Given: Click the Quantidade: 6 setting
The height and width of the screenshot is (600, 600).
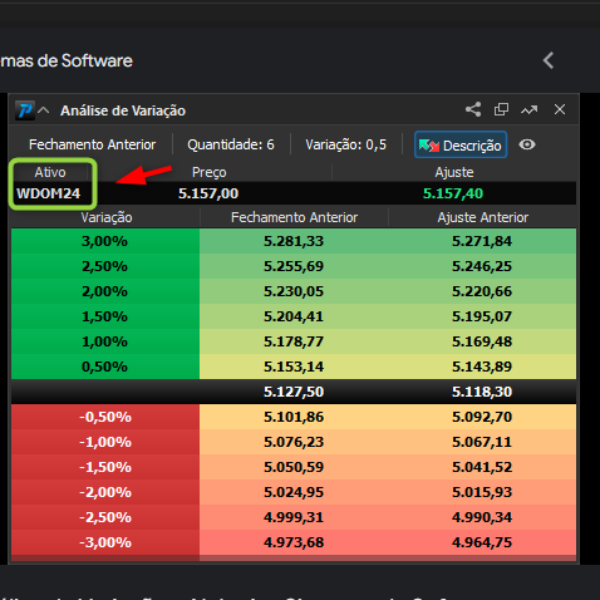Looking at the screenshot, I should (230, 145).
